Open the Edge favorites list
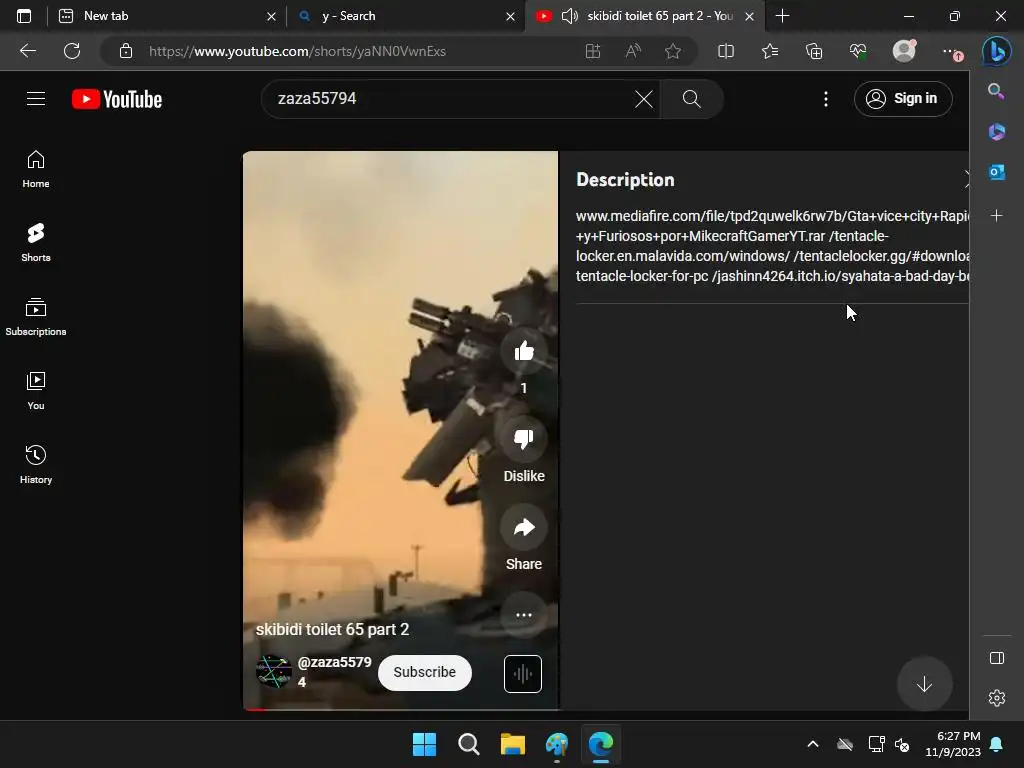 coord(770,51)
